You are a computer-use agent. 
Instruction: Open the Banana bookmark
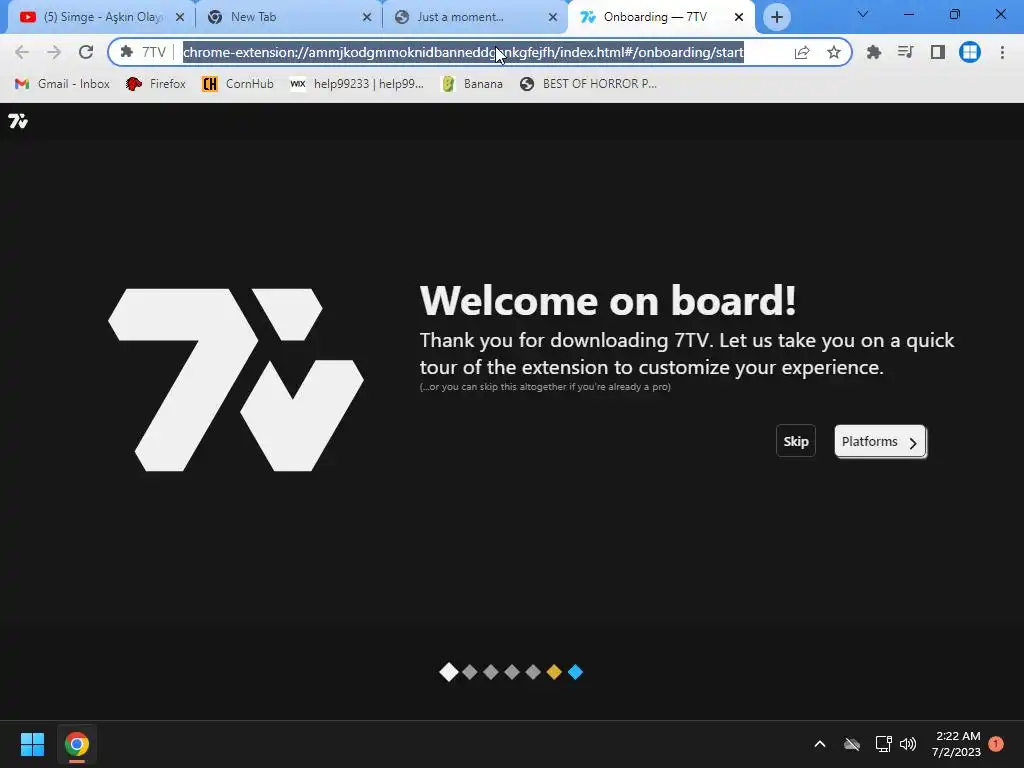tap(472, 84)
